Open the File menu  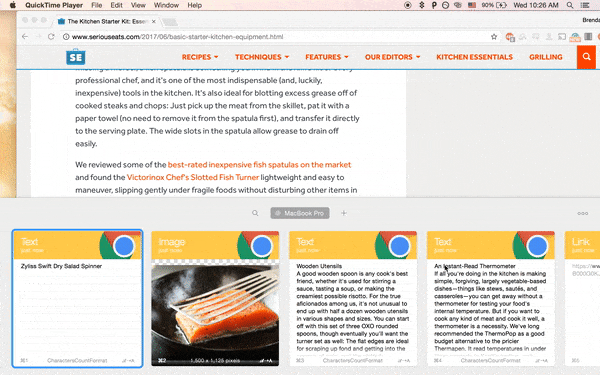pos(96,5)
